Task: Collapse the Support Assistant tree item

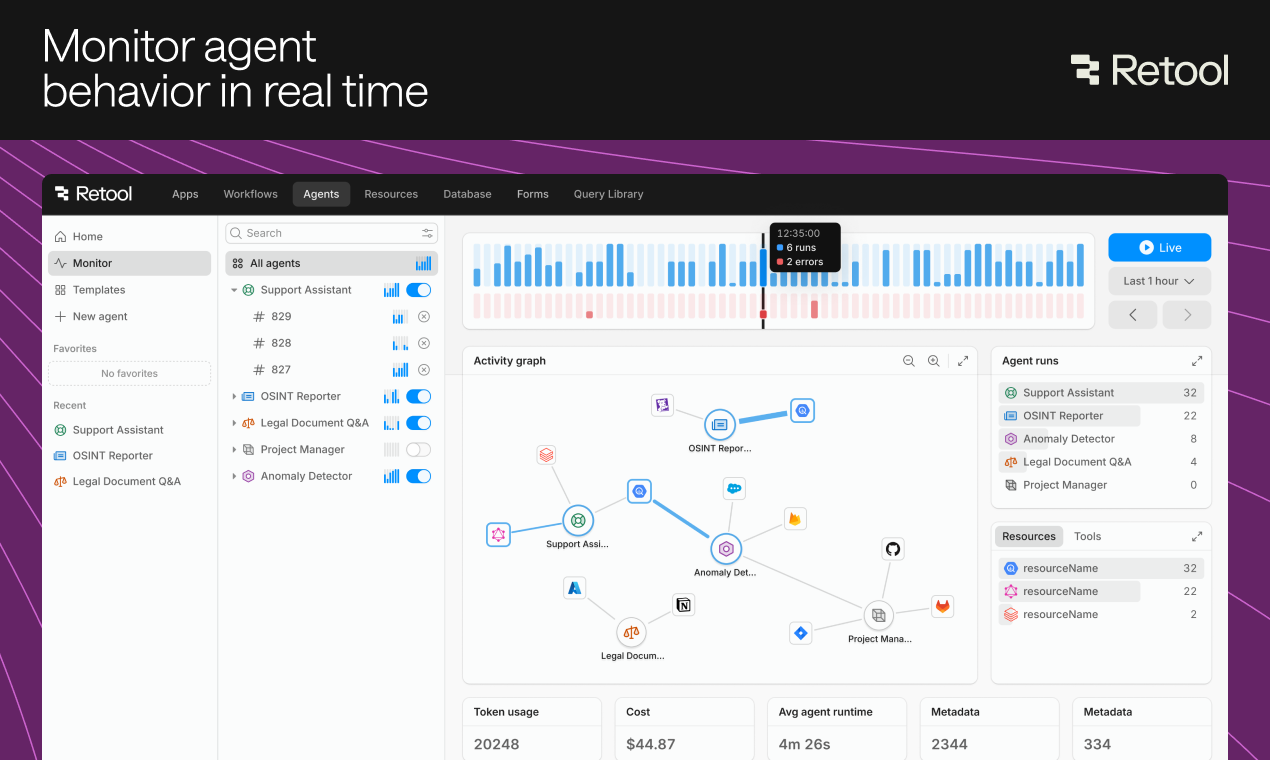Action: pyautogui.click(x=235, y=290)
